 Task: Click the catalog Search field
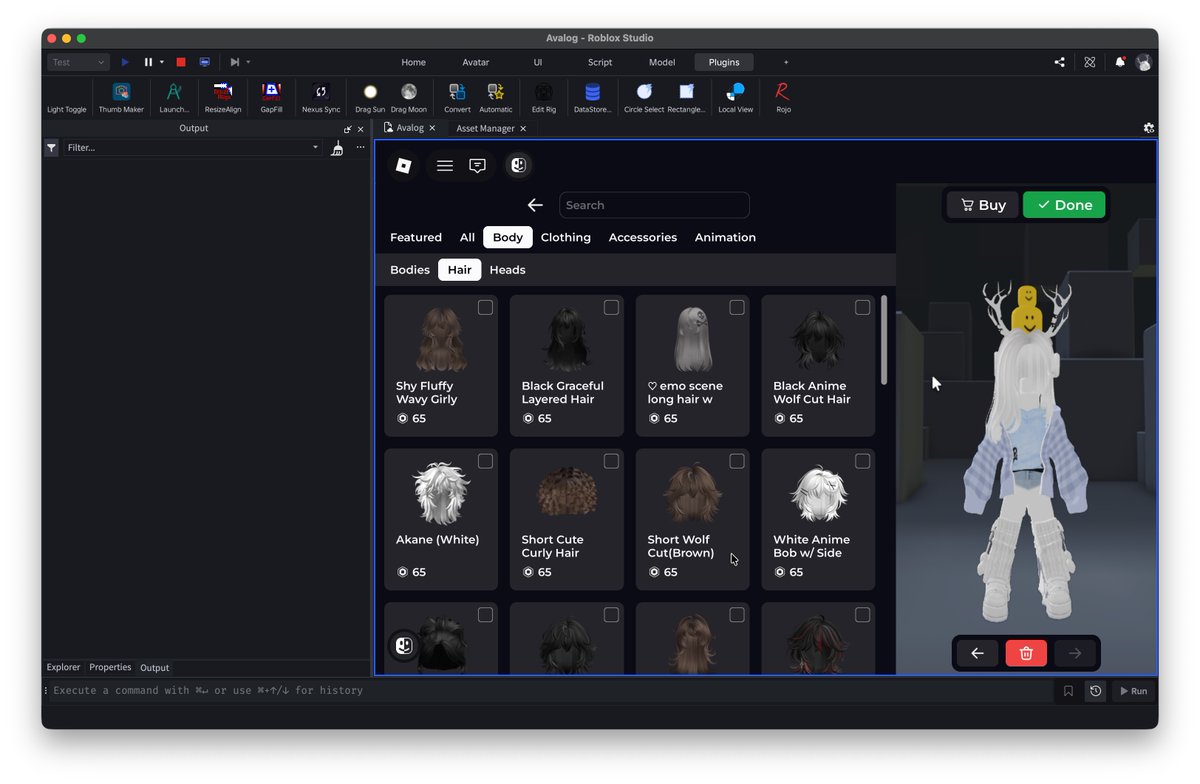point(654,205)
